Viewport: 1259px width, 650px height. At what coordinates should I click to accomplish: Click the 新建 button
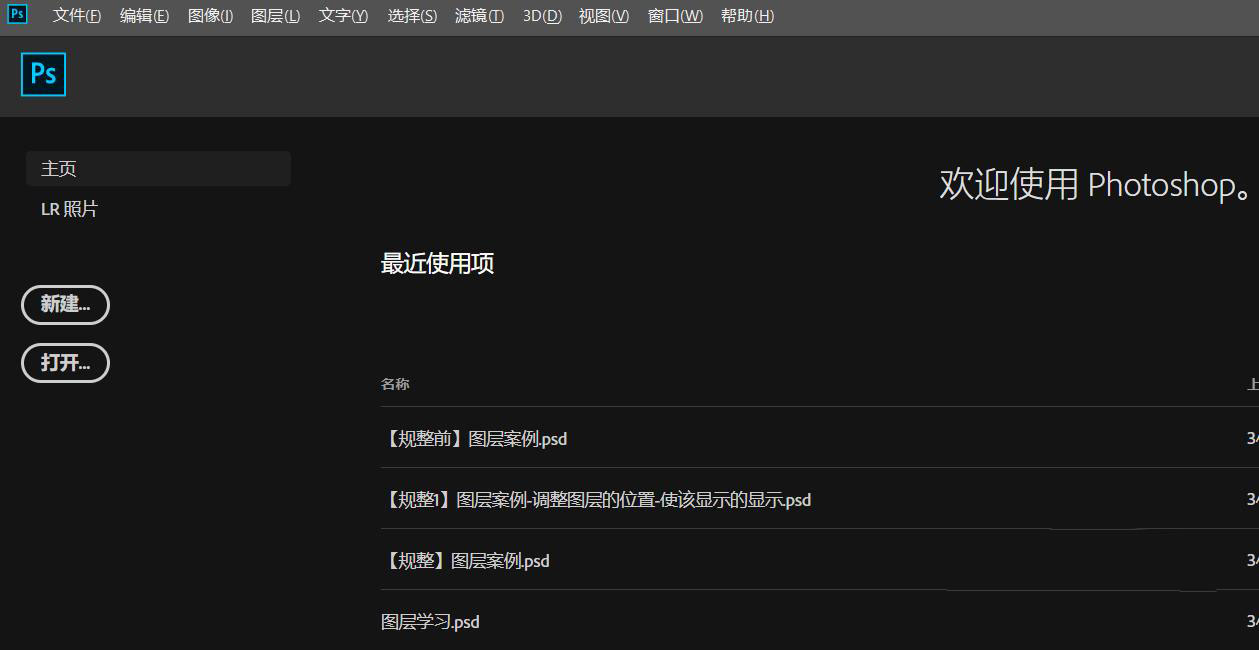tap(65, 304)
